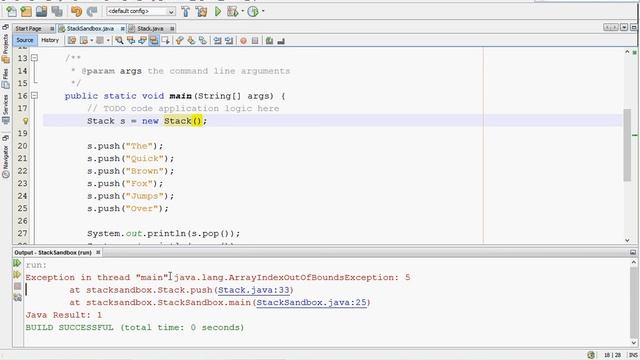Open the Stack.java:33 stack trace link
640x360 pixels.
[x=254, y=290]
